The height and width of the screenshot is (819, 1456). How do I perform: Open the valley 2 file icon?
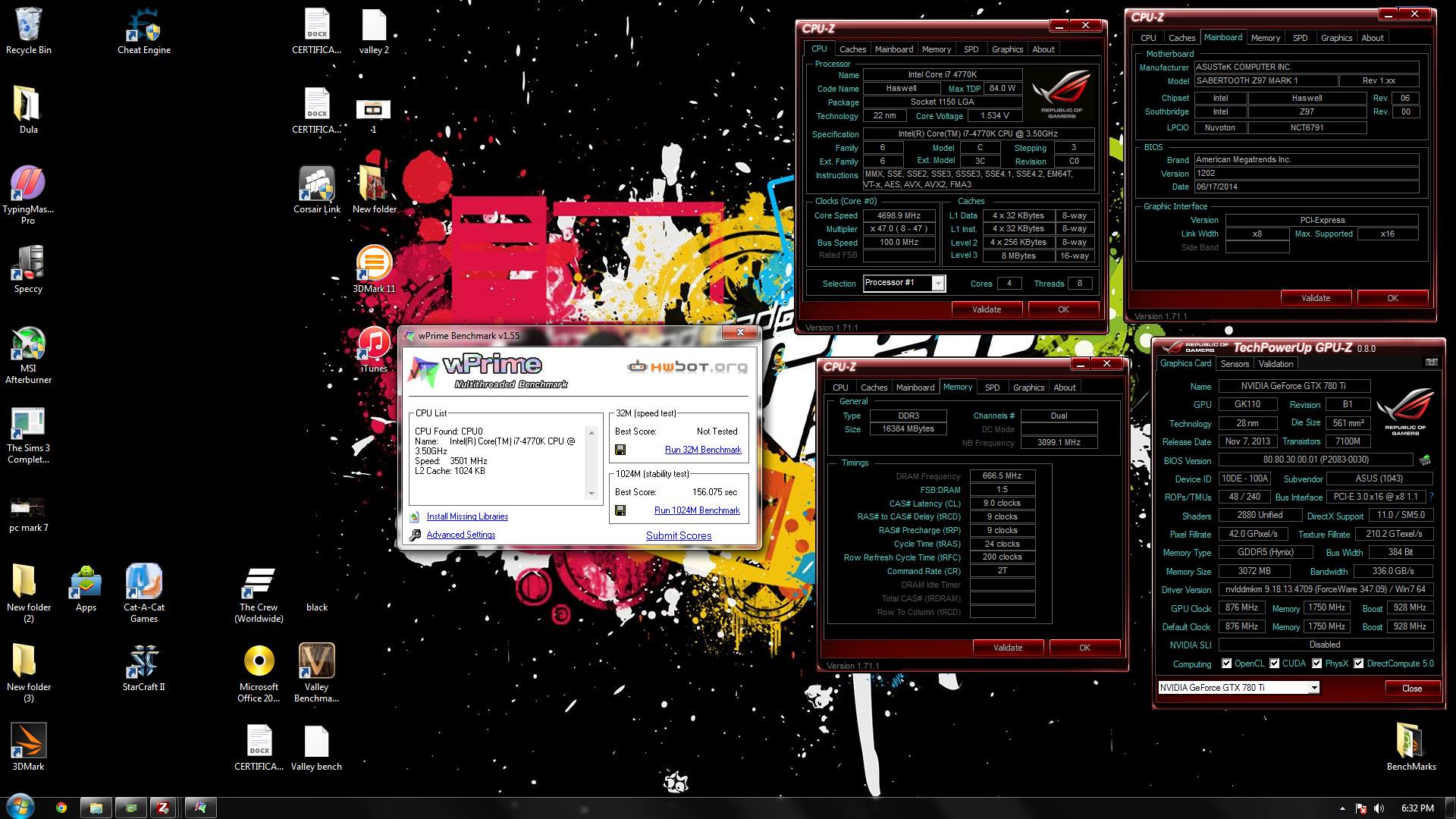pyautogui.click(x=374, y=30)
